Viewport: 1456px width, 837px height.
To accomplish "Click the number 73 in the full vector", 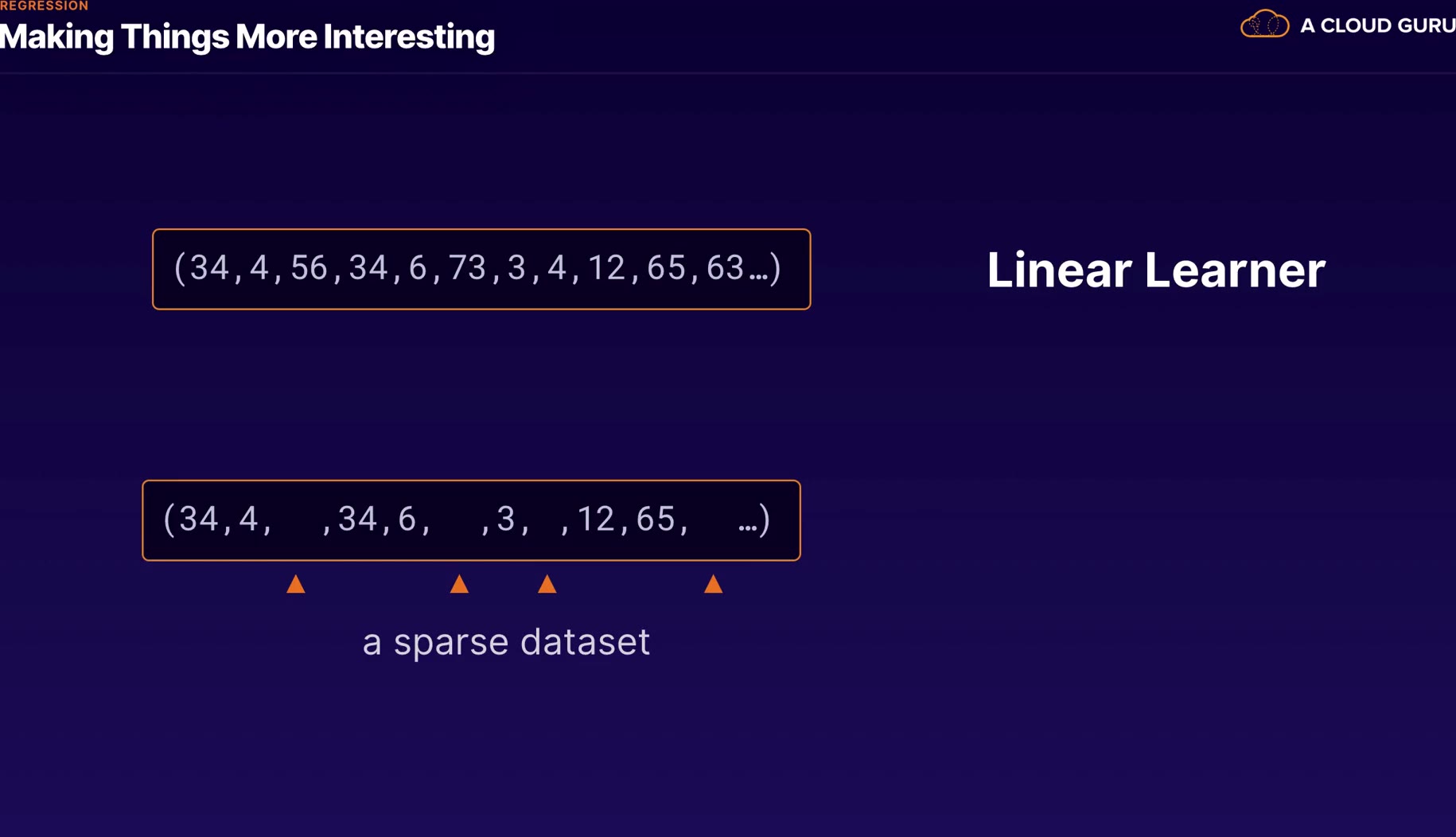I will (x=467, y=268).
